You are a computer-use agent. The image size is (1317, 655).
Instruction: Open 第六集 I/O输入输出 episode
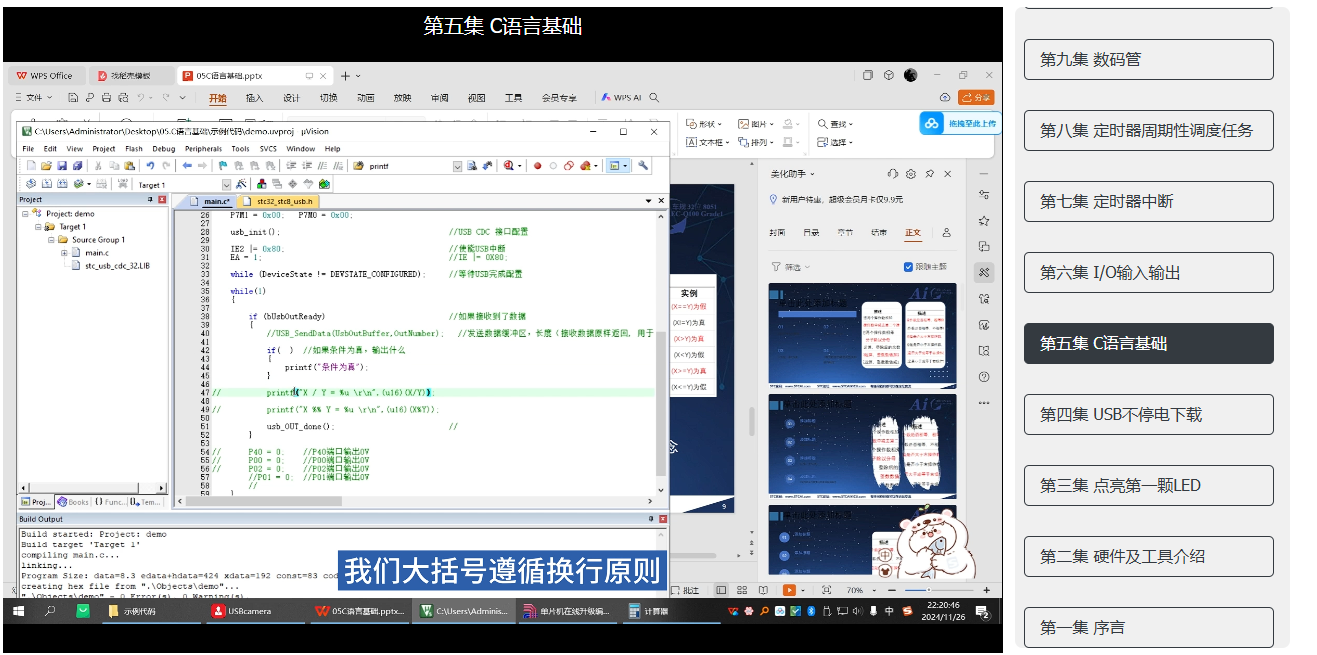click(1148, 272)
